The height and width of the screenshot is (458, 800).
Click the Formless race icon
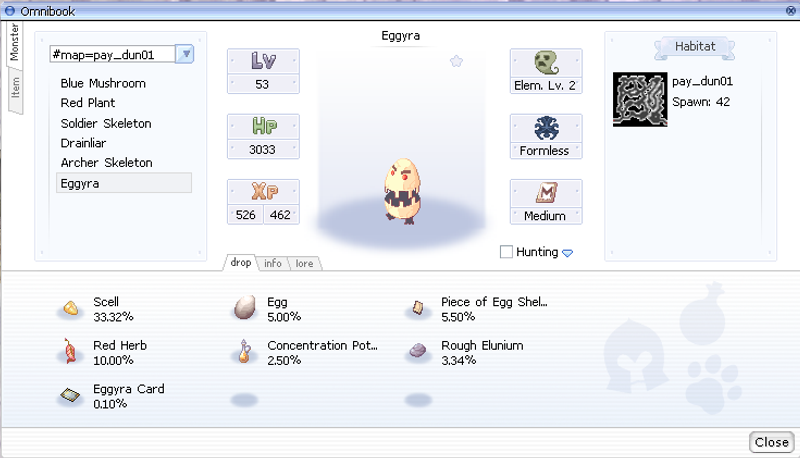[546, 128]
